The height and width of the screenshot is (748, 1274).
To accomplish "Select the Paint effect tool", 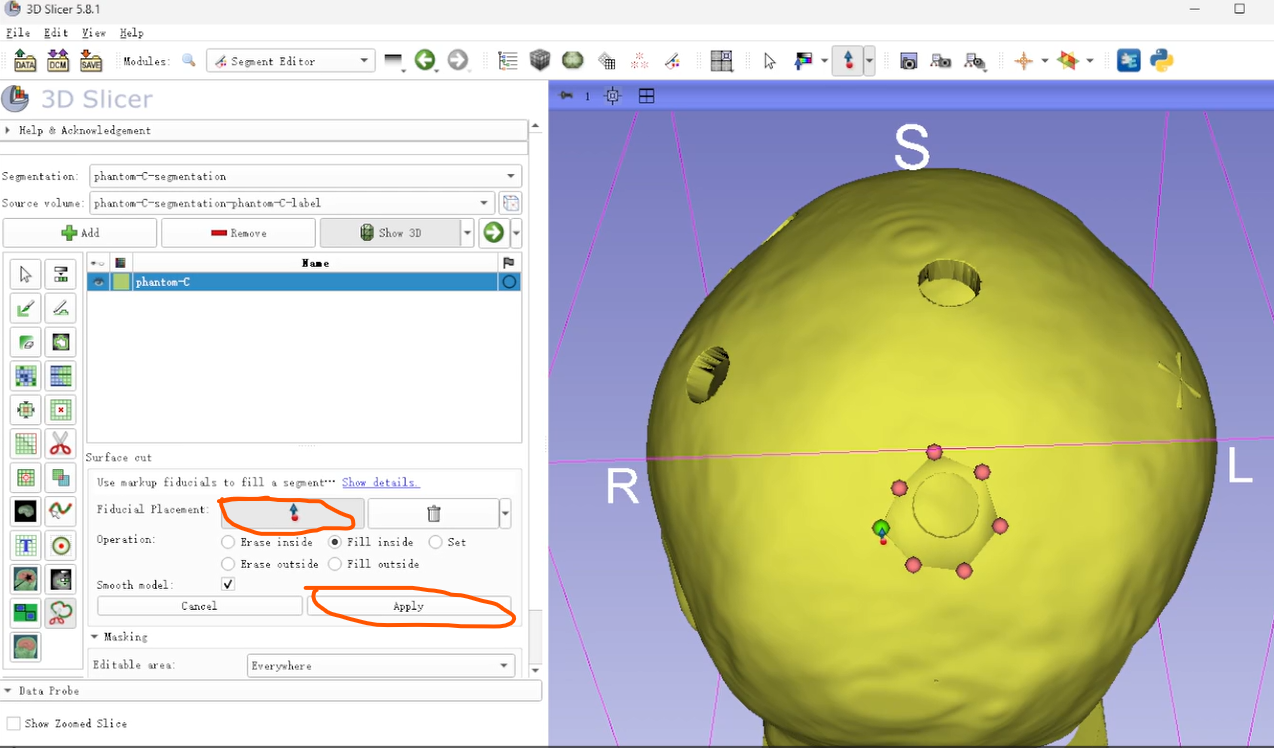I will pyautogui.click(x=26, y=309).
